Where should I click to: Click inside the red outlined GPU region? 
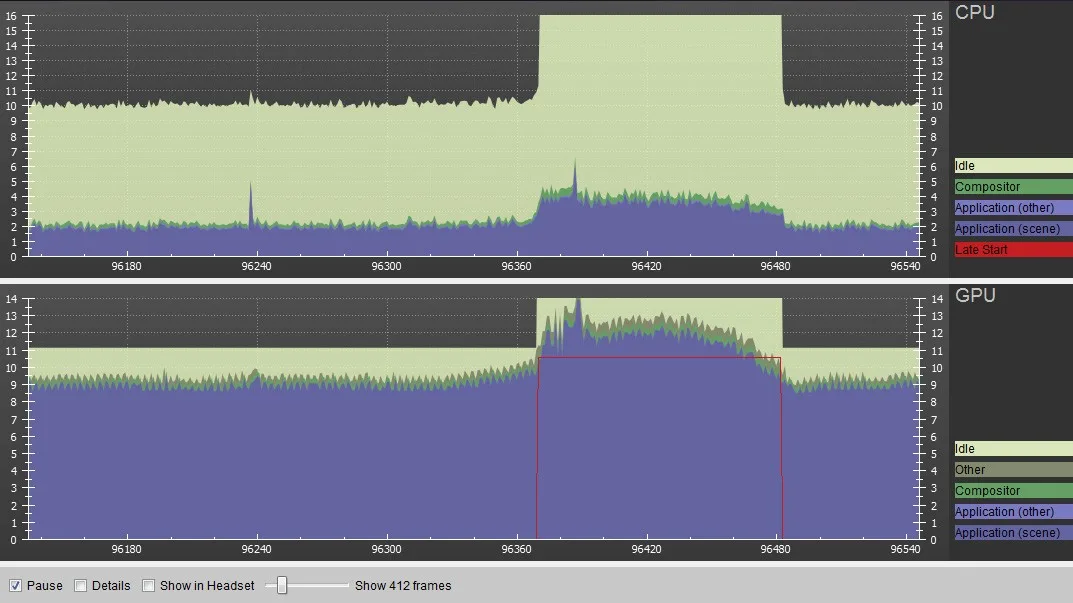coord(659,448)
